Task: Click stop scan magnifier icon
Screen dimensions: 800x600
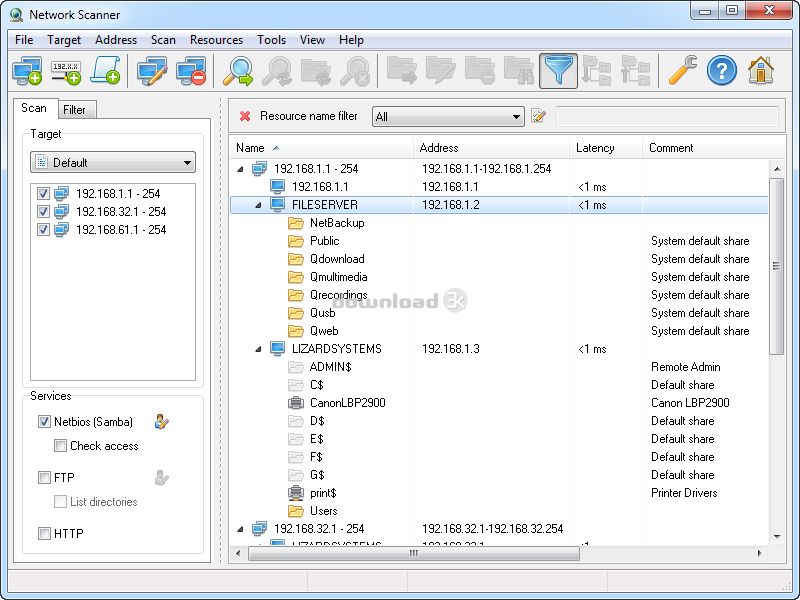Action: (355, 71)
